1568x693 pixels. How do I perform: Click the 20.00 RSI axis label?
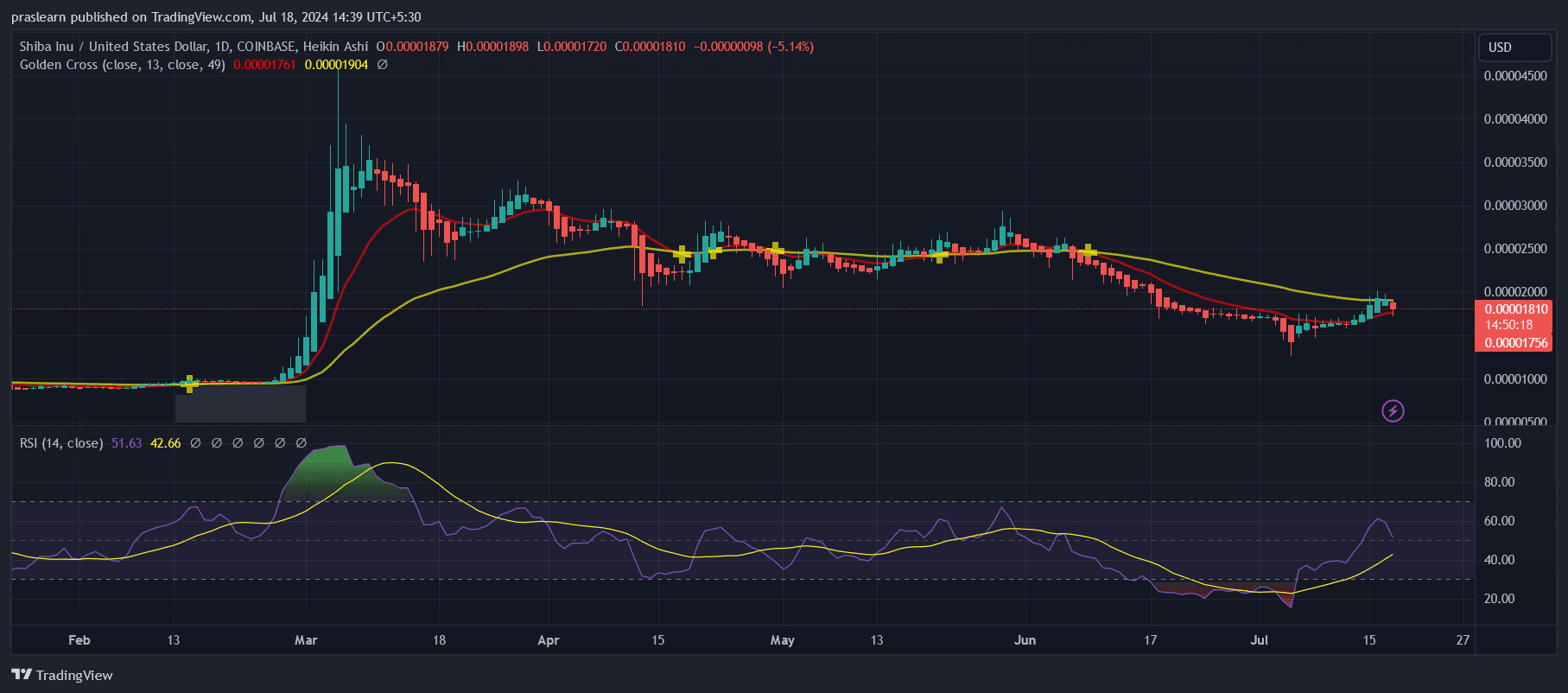(x=1499, y=599)
